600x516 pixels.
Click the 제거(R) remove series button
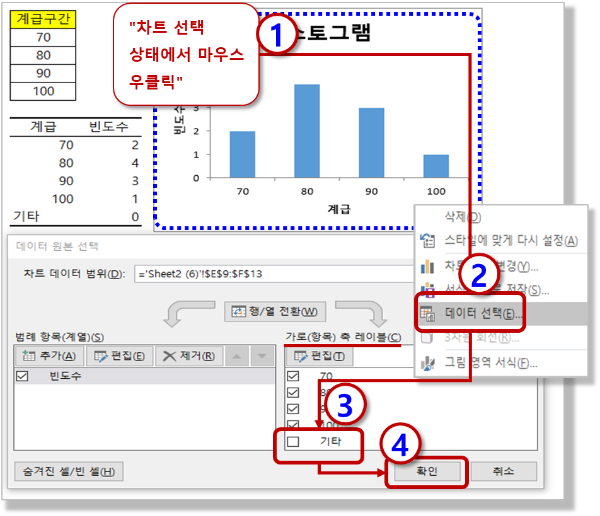pyautogui.click(x=189, y=356)
